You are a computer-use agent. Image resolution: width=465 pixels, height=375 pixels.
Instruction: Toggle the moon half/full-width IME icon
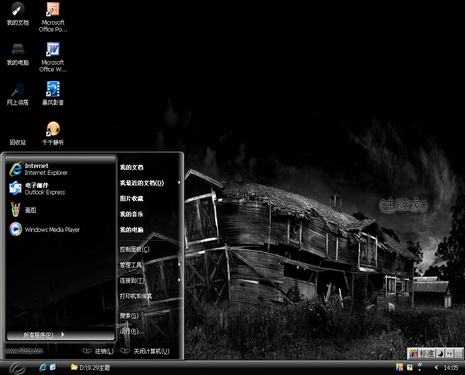click(440, 354)
